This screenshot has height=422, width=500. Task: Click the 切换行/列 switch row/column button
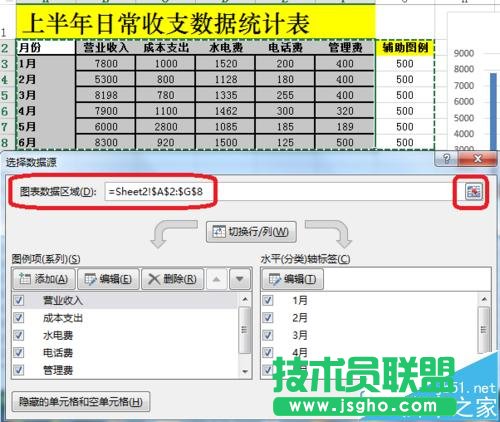tap(251, 232)
